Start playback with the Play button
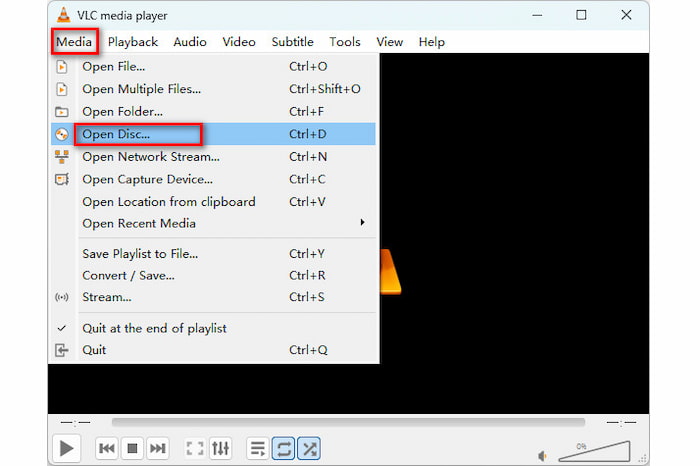The height and width of the screenshot is (466, 700). [66, 448]
